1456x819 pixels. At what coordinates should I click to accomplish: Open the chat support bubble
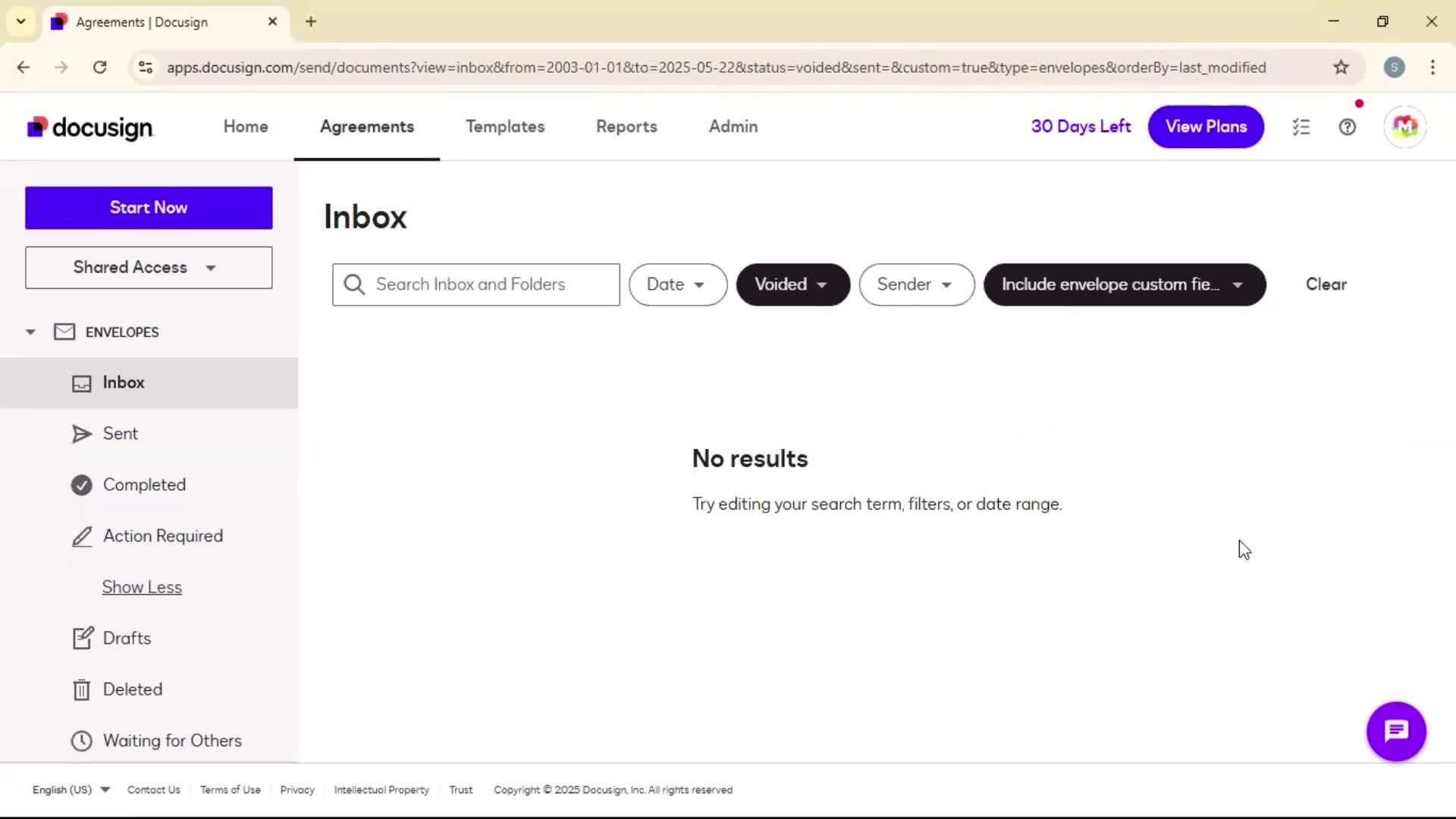pos(1396,731)
